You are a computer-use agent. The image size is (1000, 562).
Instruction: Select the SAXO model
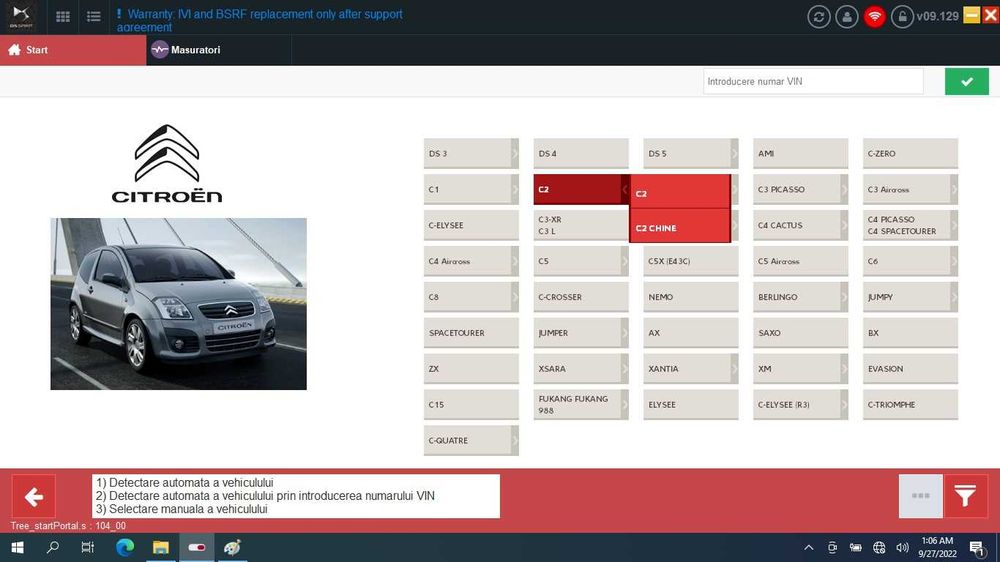[x=800, y=333]
